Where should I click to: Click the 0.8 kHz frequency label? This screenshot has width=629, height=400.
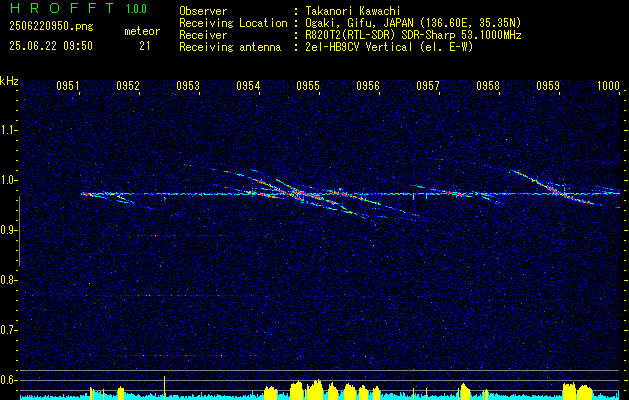pos(8,280)
